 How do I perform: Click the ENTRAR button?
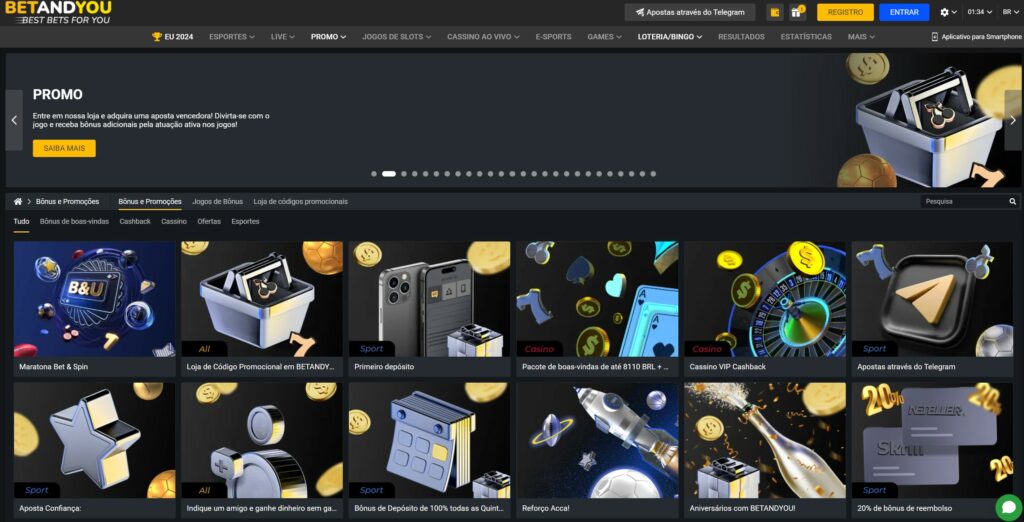pyautogui.click(x=904, y=12)
